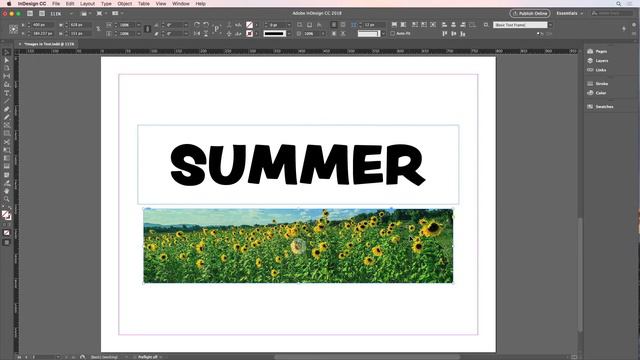
Task: Open the view options dropdown in app bar
Action: (87, 13)
